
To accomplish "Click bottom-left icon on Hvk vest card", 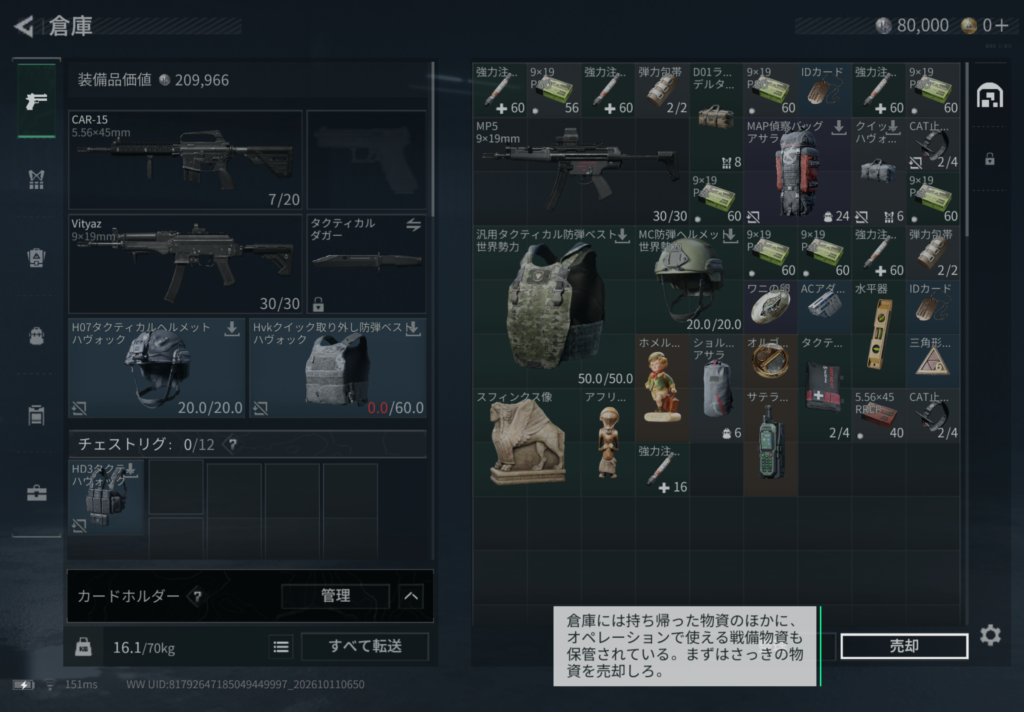I will (x=261, y=409).
